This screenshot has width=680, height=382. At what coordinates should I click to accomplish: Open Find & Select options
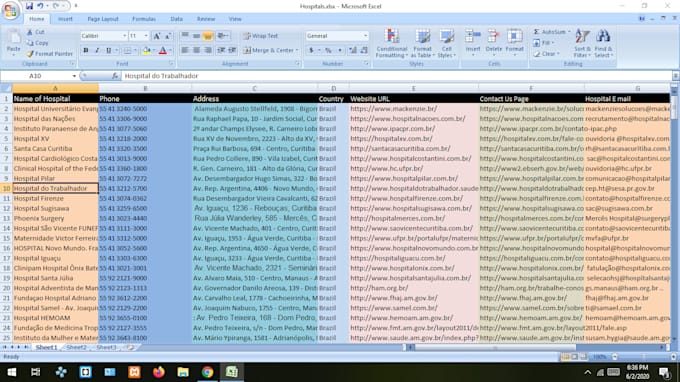click(603, 42)
